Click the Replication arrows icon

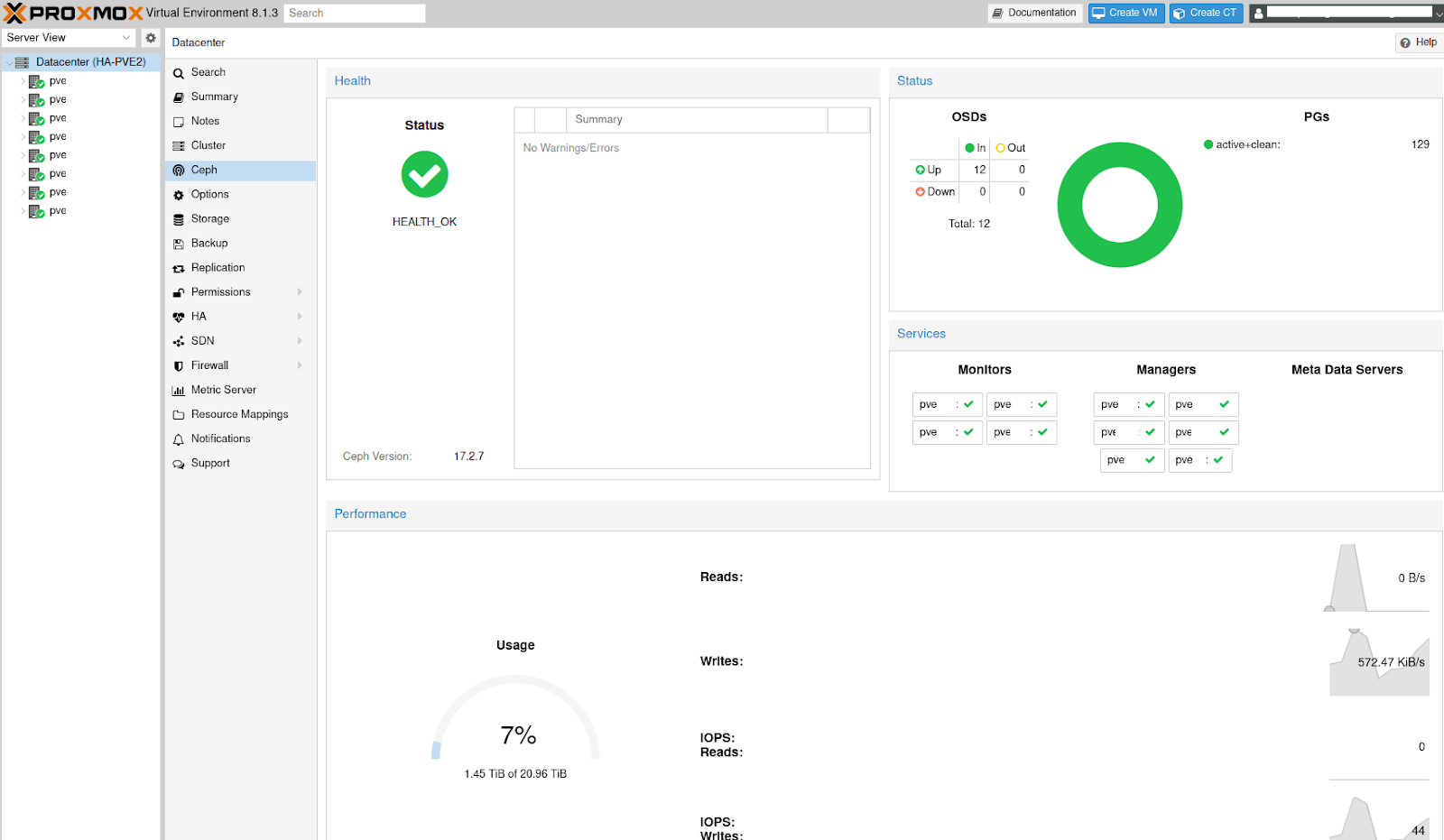(x=179, y=268)
